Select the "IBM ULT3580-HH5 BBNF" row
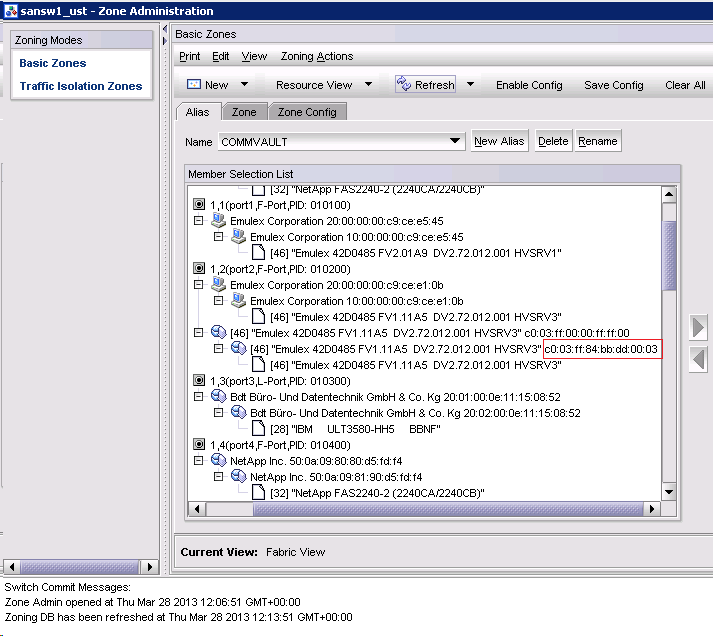 355,429
